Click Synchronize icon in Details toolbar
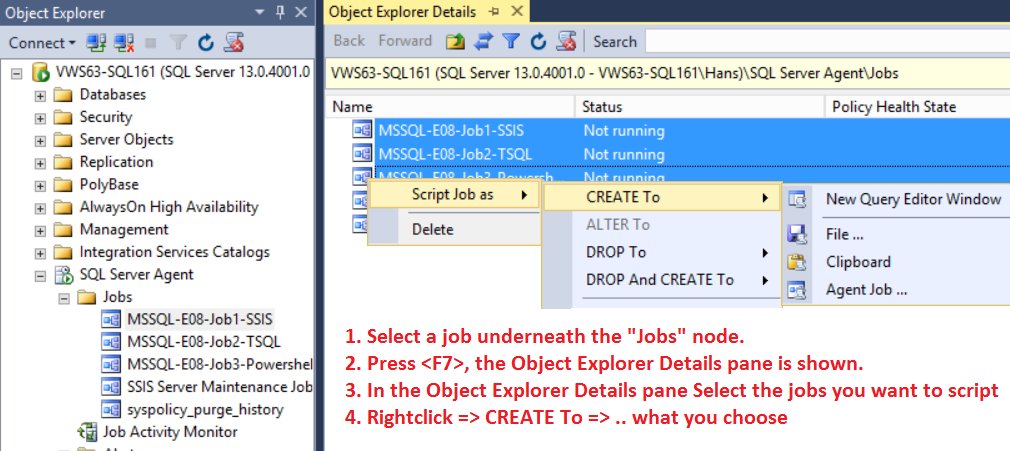Screen dimensions: 1010x451 pos(483,41)
